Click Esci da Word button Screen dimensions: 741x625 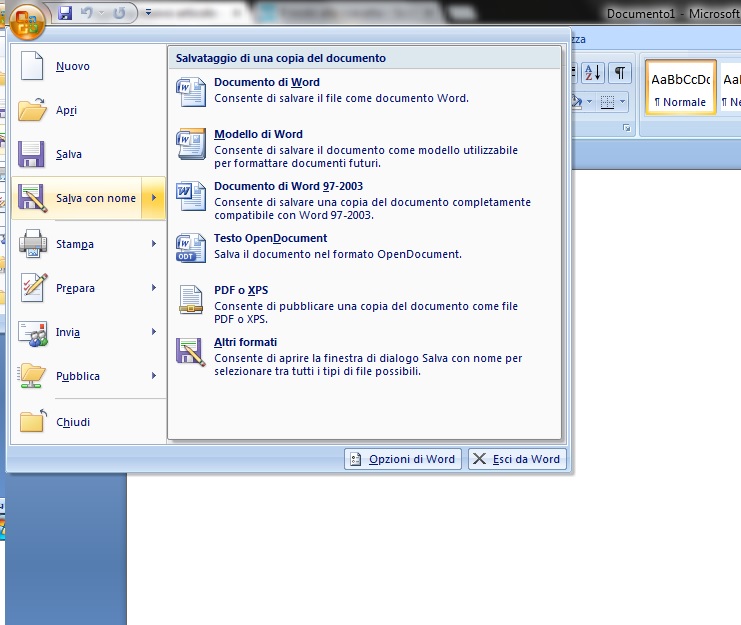click(x=517, y=459)
